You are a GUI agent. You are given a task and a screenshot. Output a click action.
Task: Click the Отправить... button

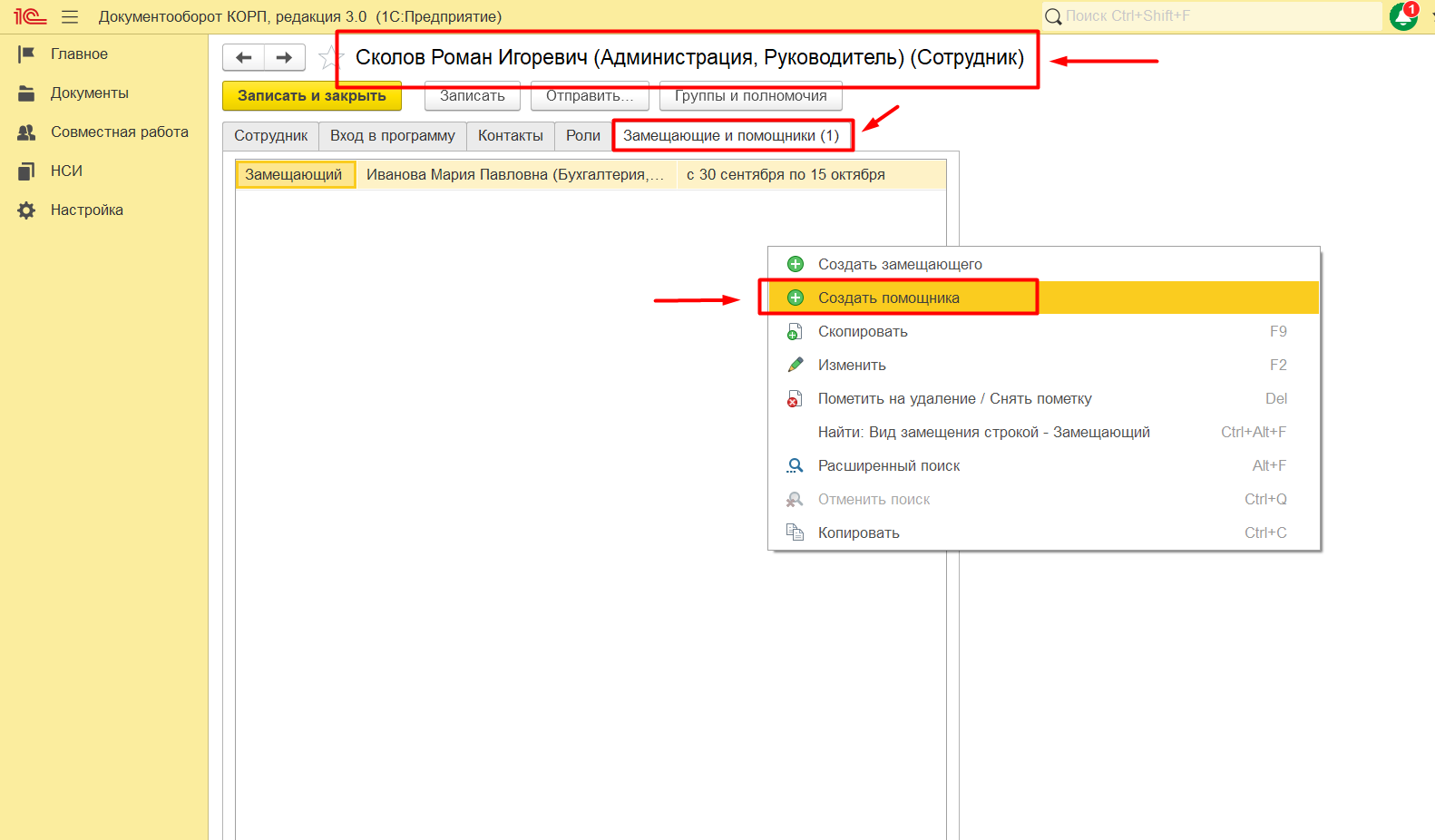click(x=590, y=96)
